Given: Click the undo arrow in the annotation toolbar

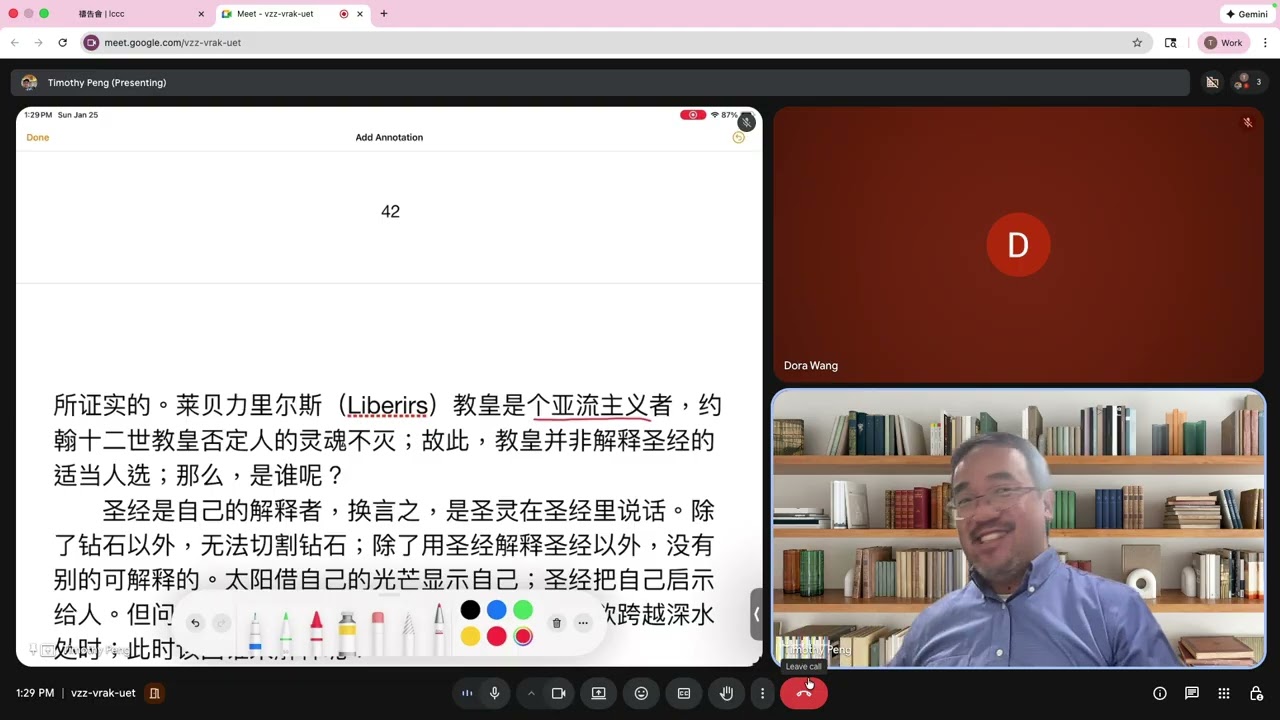Looking at the screenshot, I should pyautogui.click(x=195, y=623).
